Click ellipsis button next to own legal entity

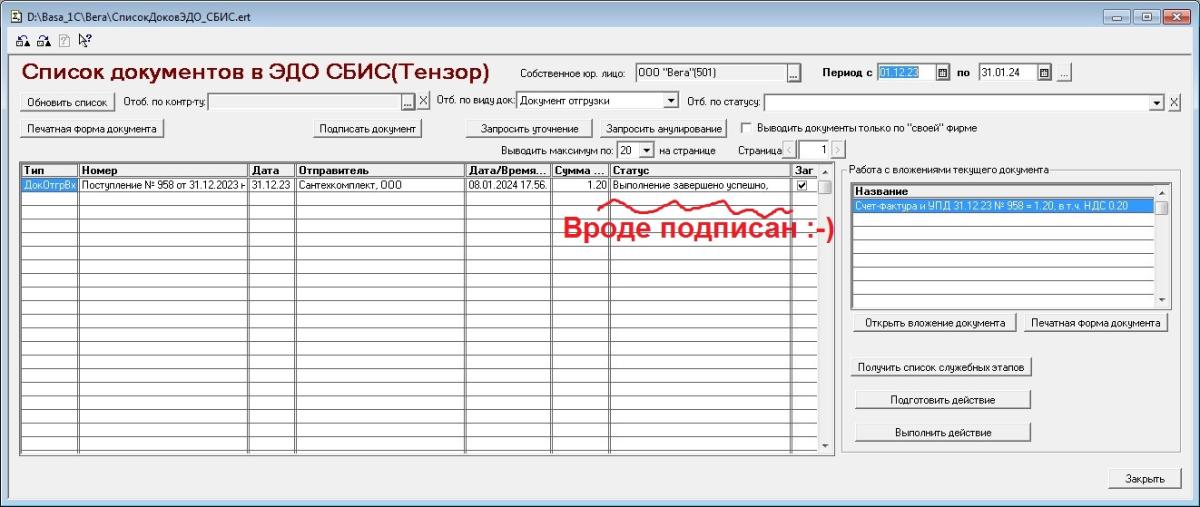tap(794, 73)
